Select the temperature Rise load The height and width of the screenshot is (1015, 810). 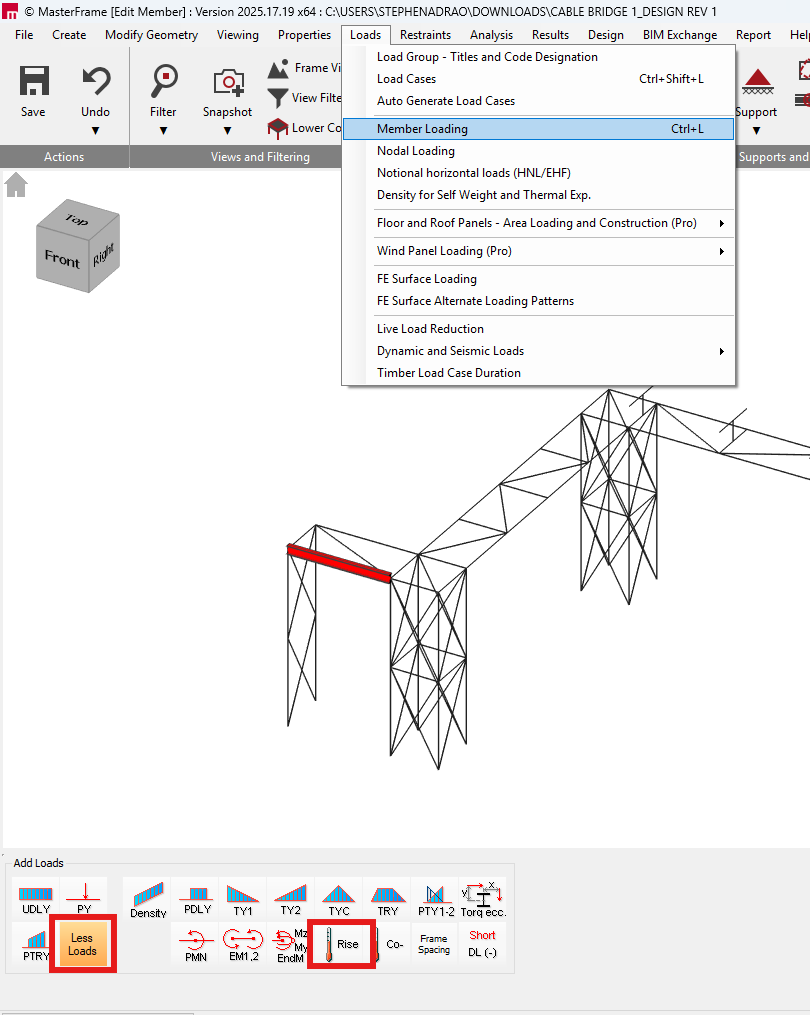[341, 944]
